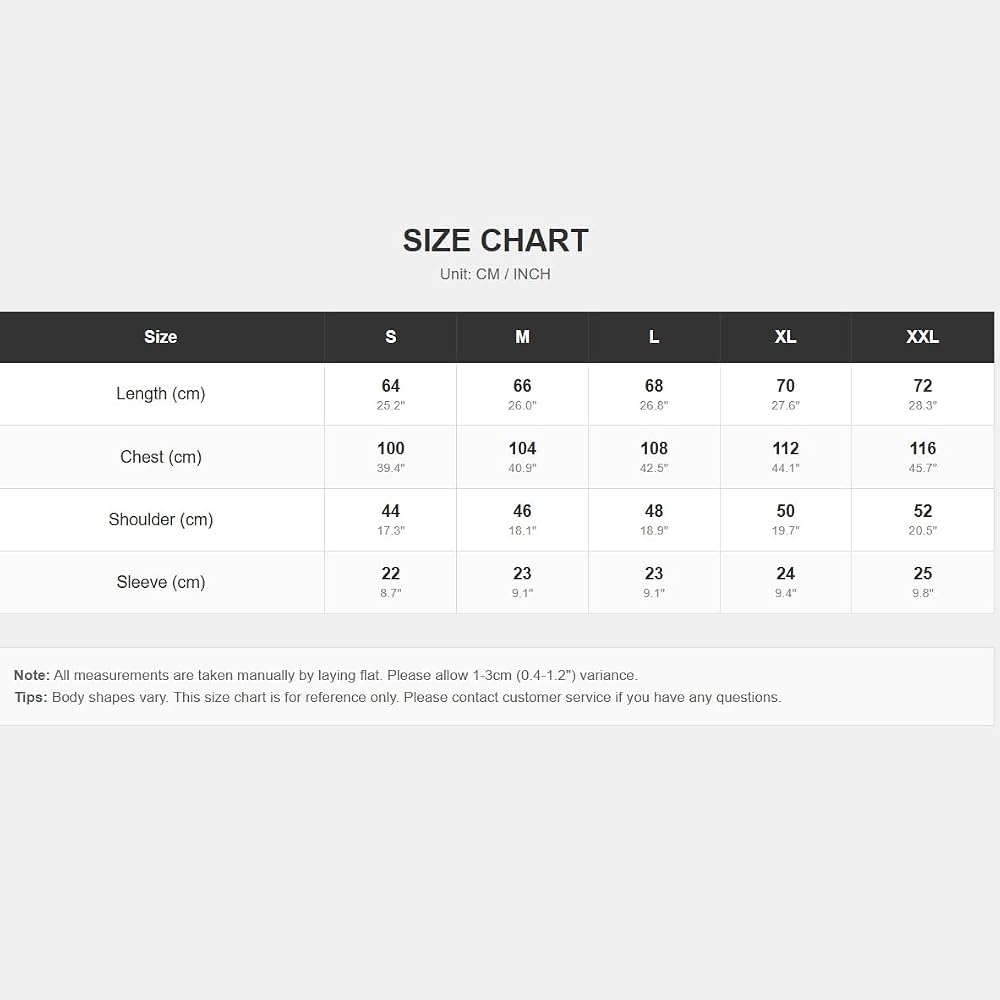Image resolution: width=1000 pixels, height=1000 pixels.
Task: Select the Unit: CM / INCH subtitle
Action: click(x=495, y=274)
